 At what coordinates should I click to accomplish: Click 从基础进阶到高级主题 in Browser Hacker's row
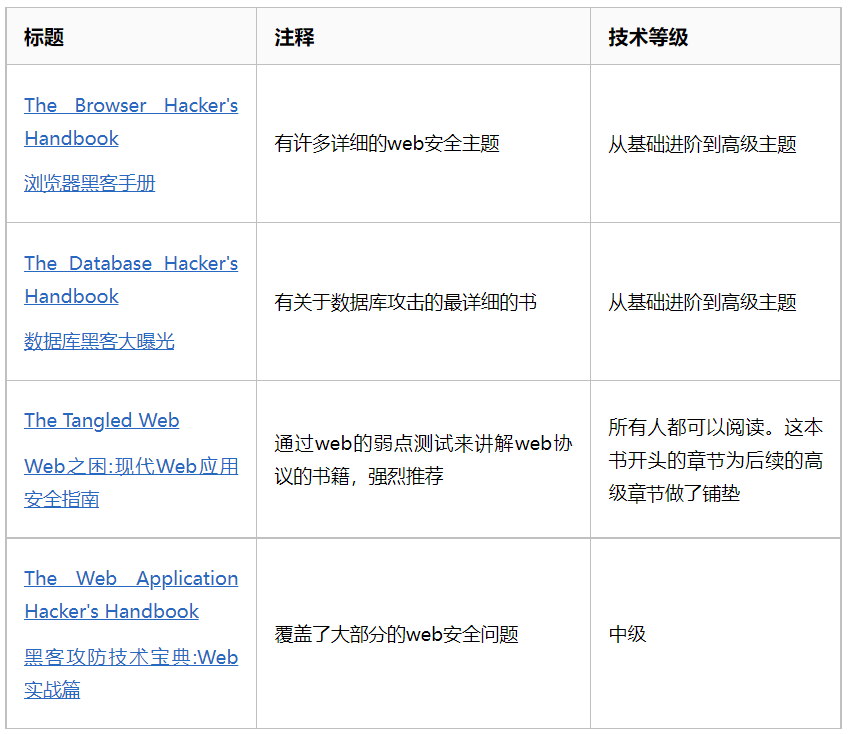(702, 144)
